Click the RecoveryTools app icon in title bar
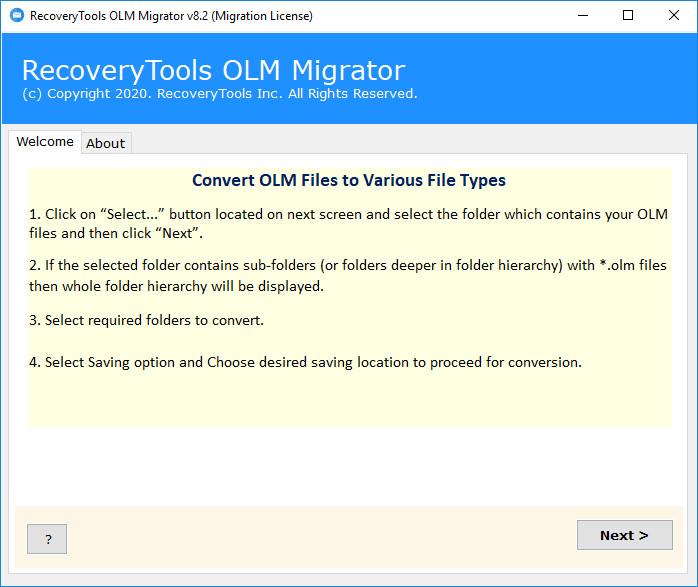This screenshot has height=587, width=698. (x=17, y=16)
